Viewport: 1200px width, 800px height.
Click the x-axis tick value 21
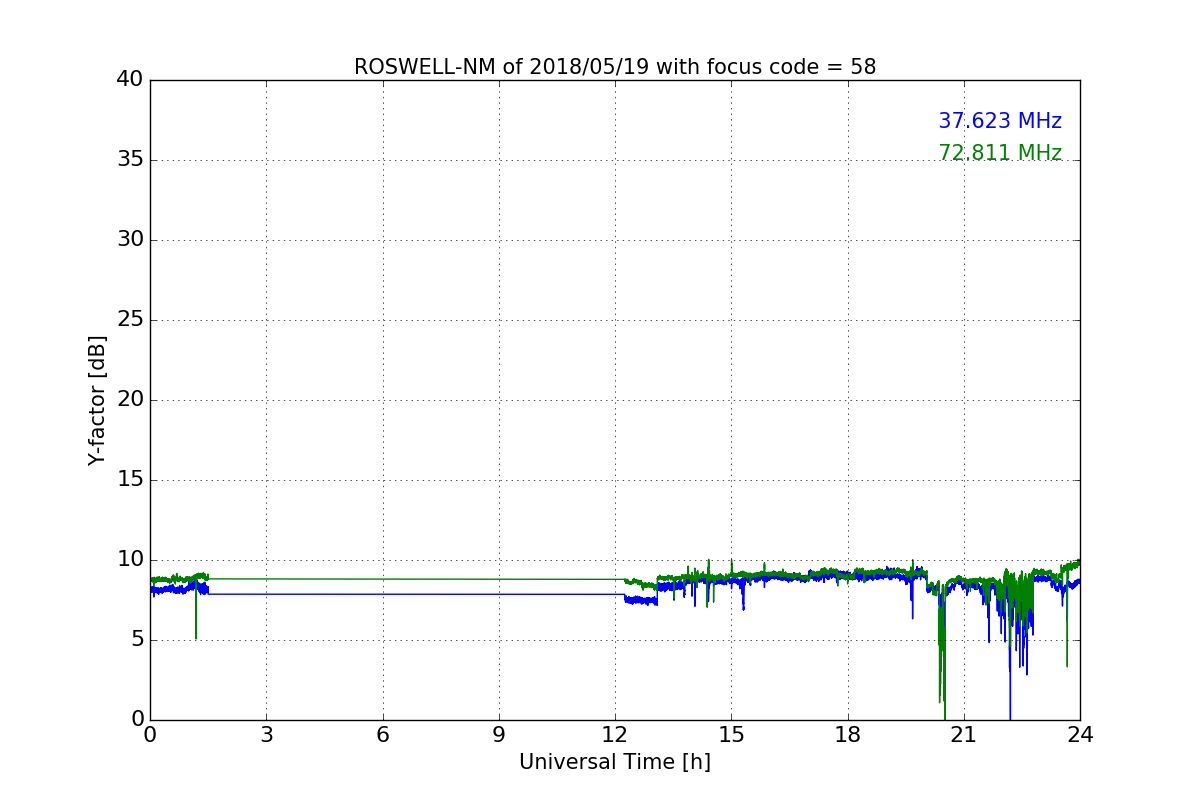tap(964, 735)
